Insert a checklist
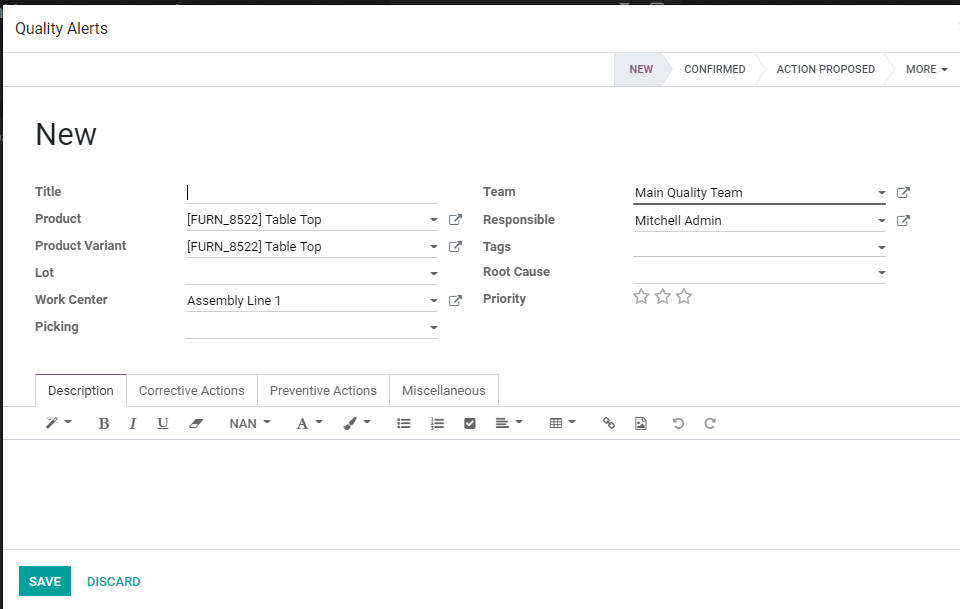Viewport: 960px width, 609px height. [x=470, y=423]
